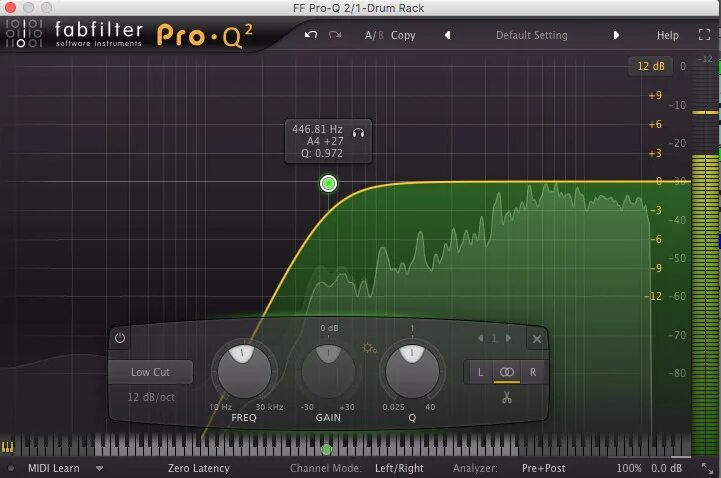
Task: Click the A4 +27 note readout
Action: click(x=325, y=141)
